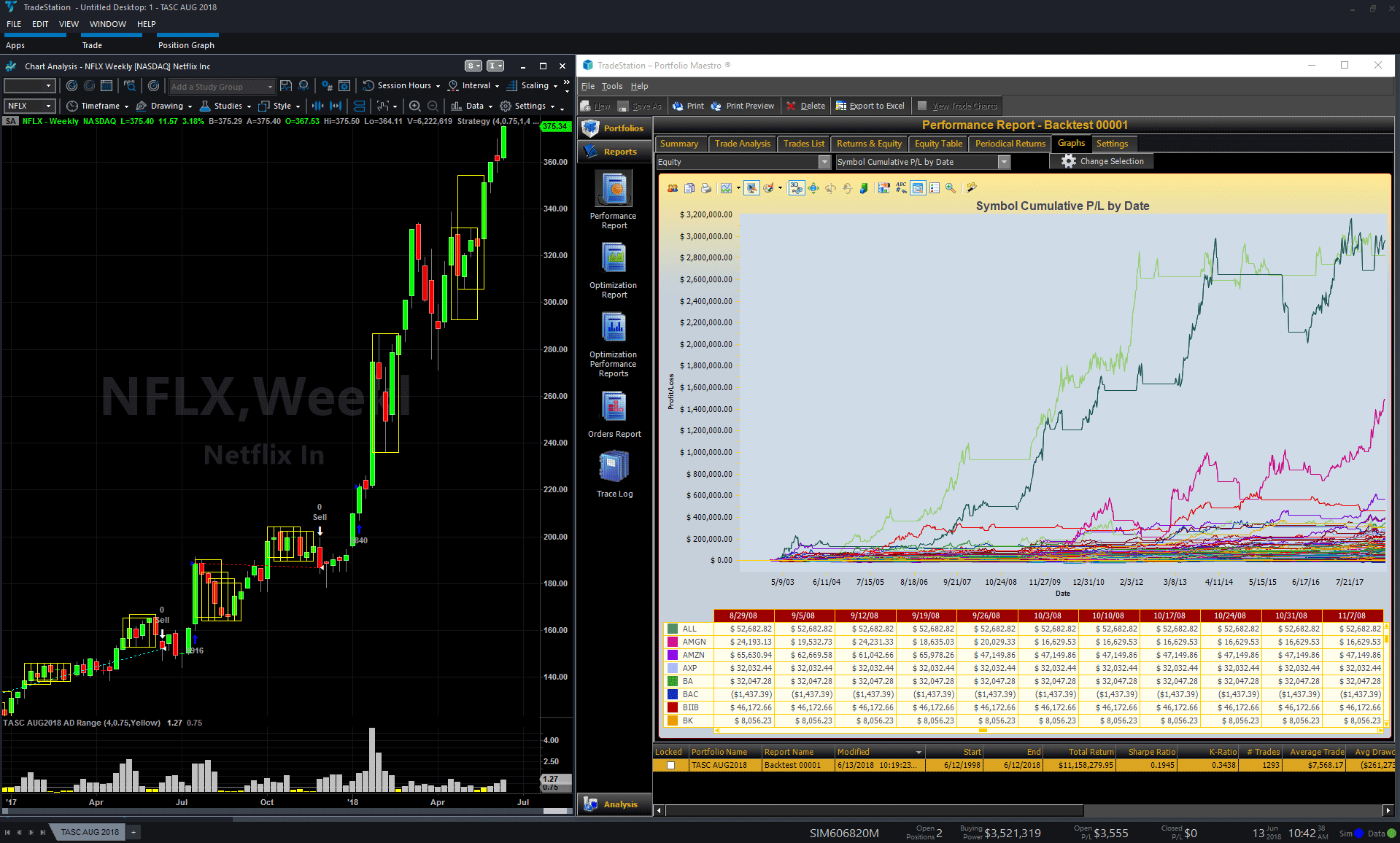
Task: Click the zoom out icon on NFLX chart
Action: (433, 106)
